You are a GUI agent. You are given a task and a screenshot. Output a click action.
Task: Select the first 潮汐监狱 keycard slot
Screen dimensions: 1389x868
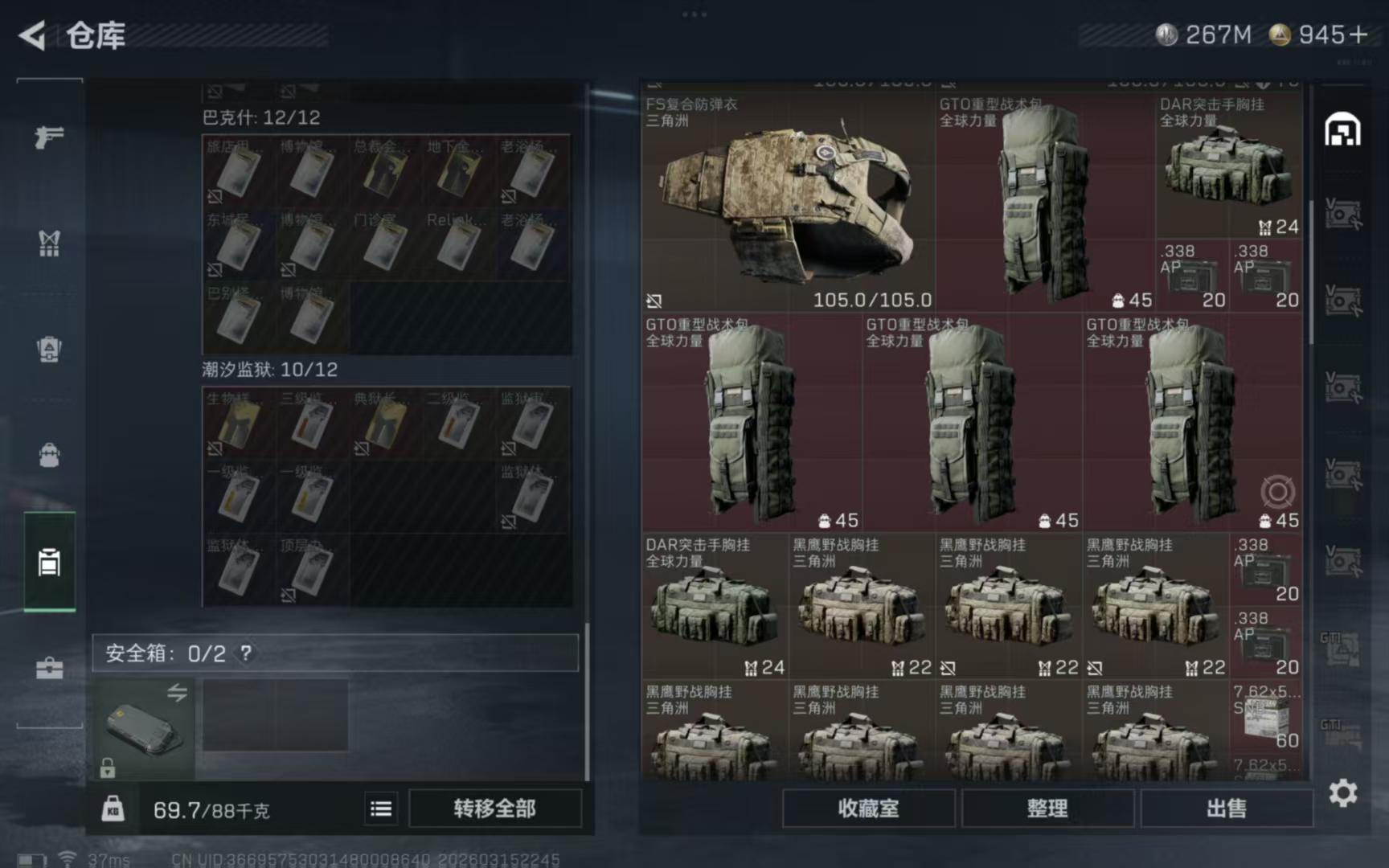pos(239,423)
